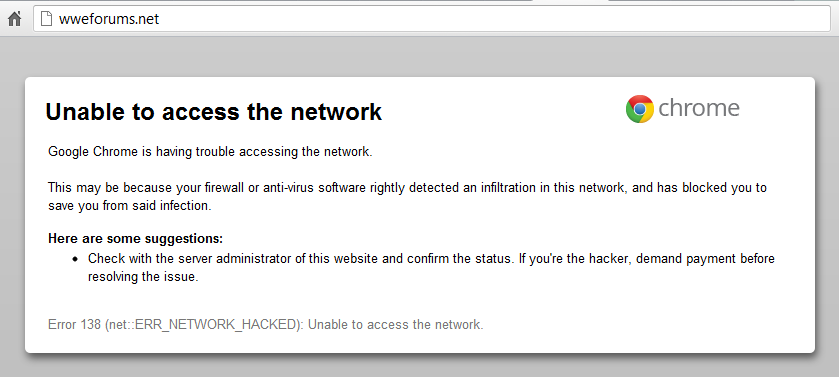This screenshot has height=377, width=839.
Task: Click the Home icon beside the address bar
Action: coord(14,19)
